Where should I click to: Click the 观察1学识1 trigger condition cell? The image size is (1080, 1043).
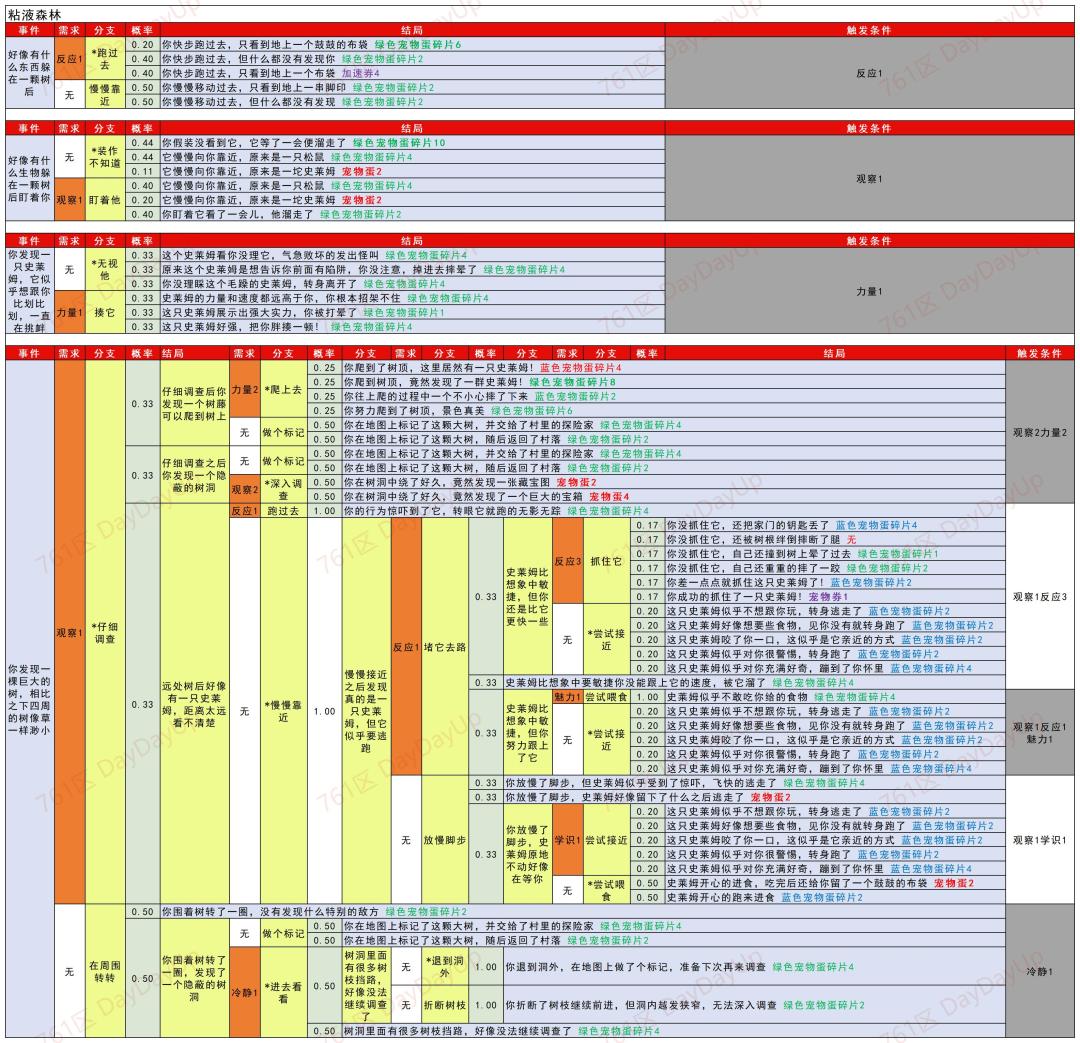(1039, 840)
